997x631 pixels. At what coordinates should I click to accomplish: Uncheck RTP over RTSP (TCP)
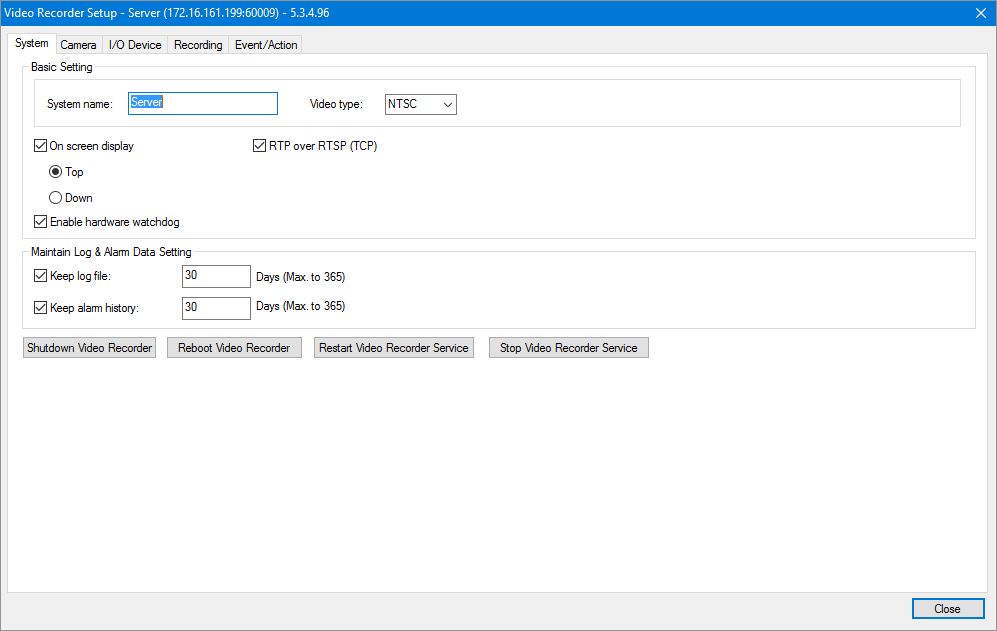point(260,146)
